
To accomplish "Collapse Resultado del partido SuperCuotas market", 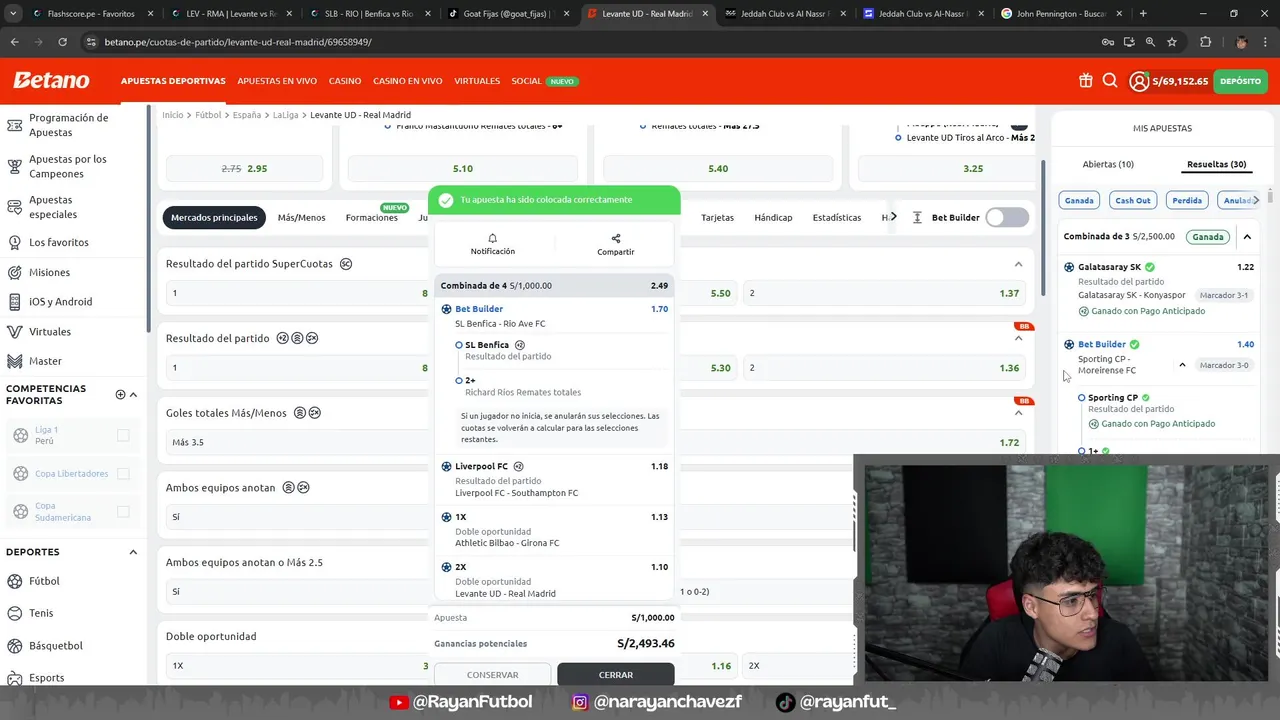I will (1018, 264).
